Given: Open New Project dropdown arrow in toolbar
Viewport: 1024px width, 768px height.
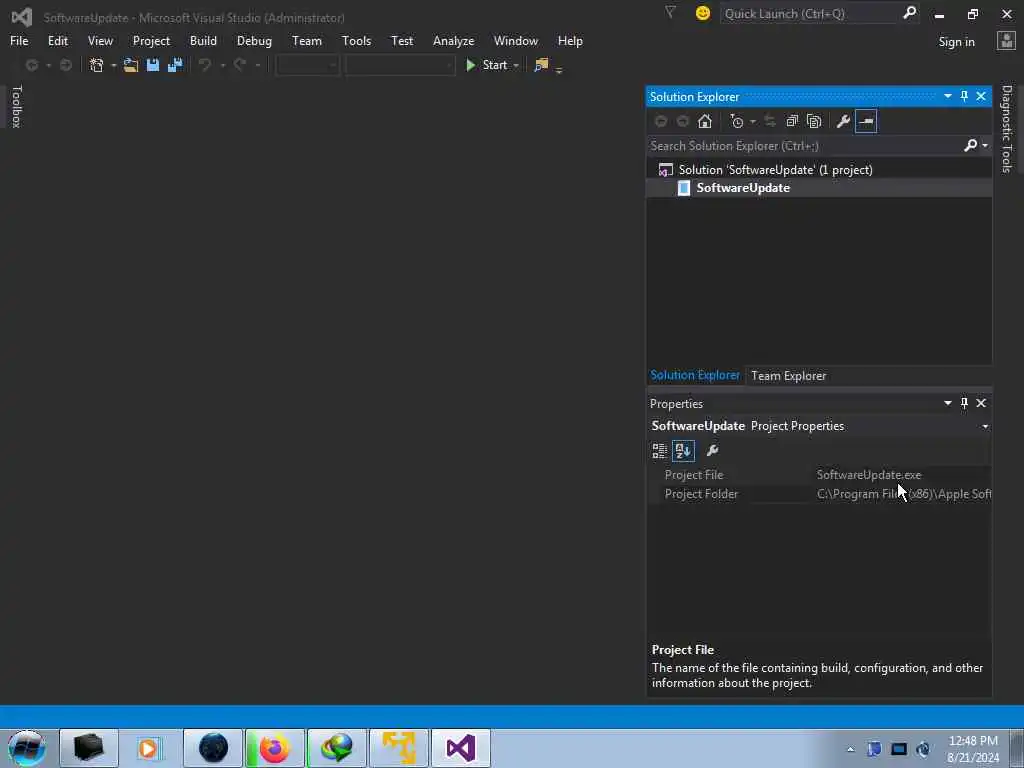Looking at the screenshot, I should point(114,65).
